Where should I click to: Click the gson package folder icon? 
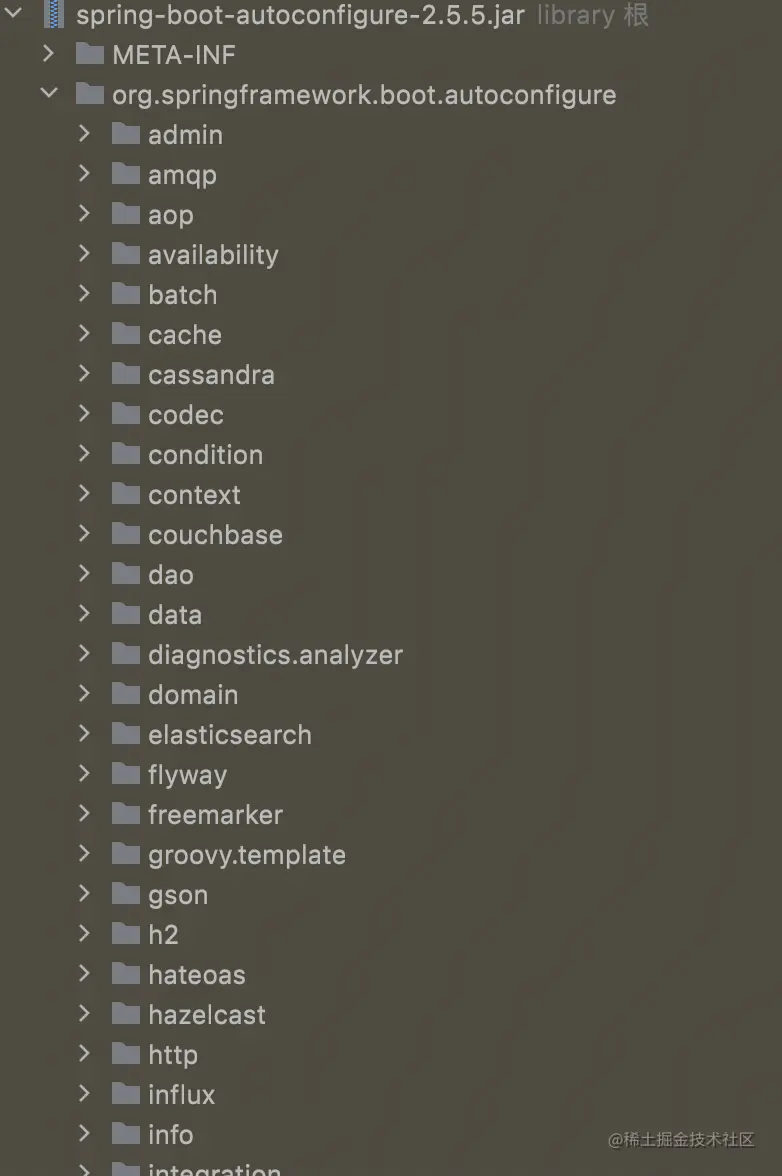point(126,893)
